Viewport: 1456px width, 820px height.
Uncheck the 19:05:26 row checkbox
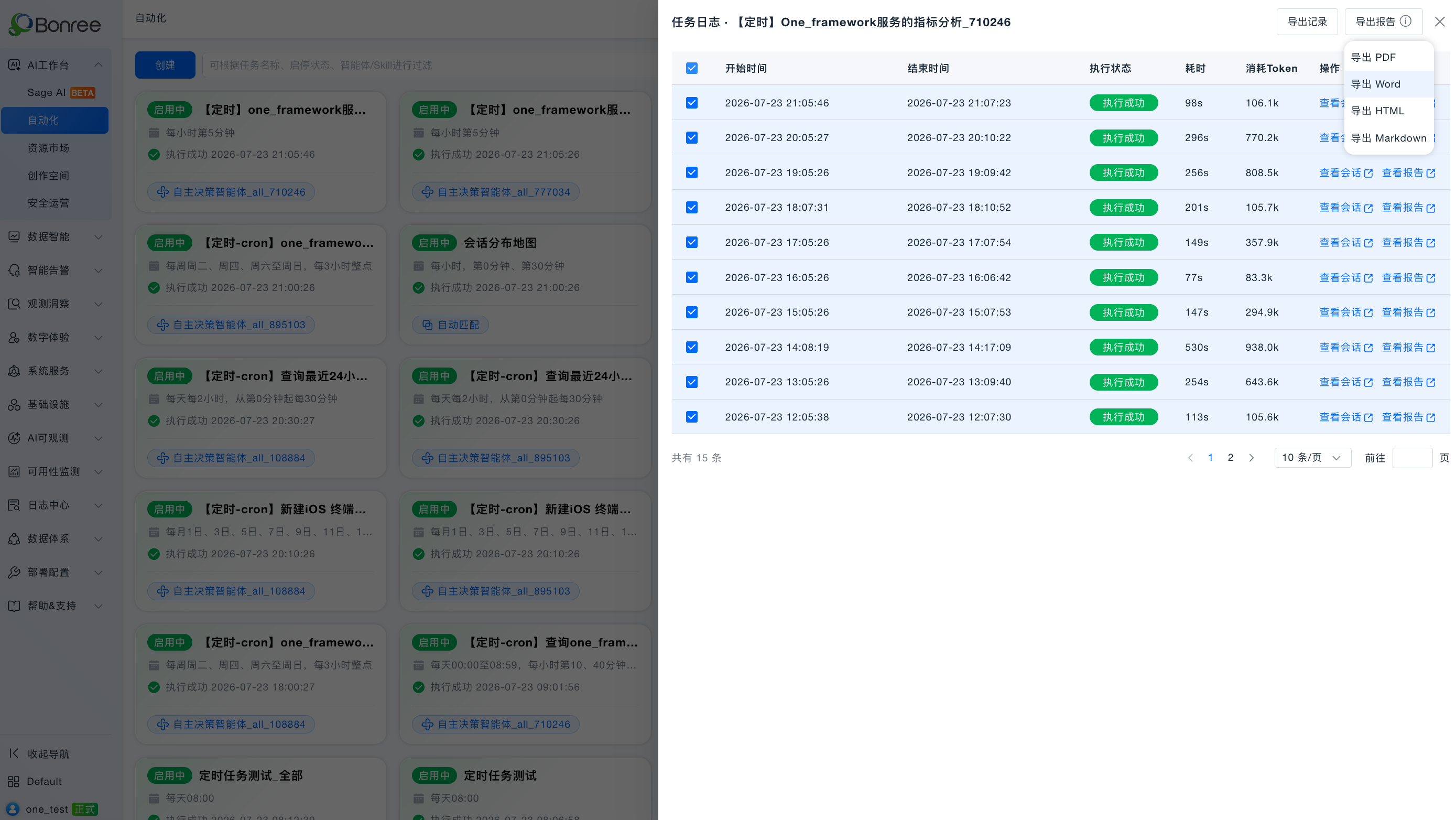692,172
